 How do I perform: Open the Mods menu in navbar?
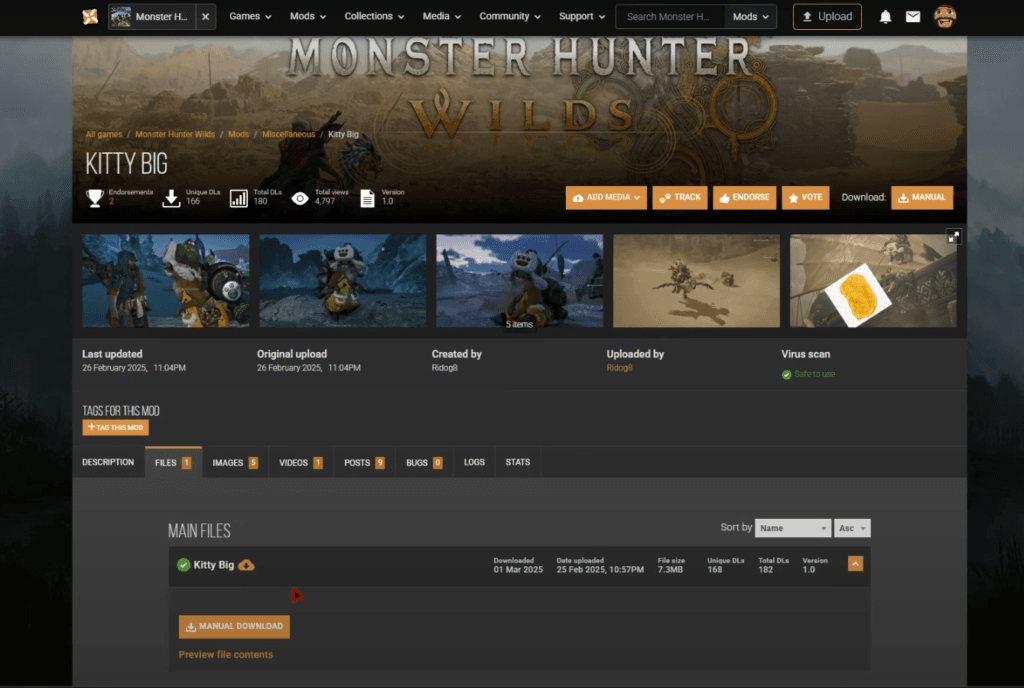click(308, 16)
